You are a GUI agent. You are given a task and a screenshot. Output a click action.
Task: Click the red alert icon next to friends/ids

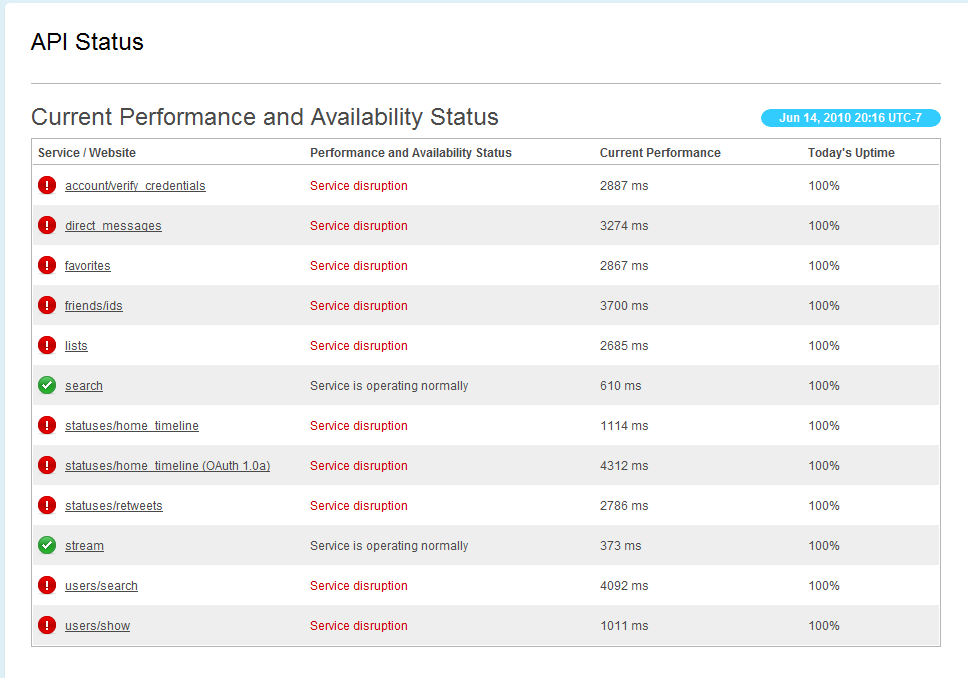(x=47, y=305)
